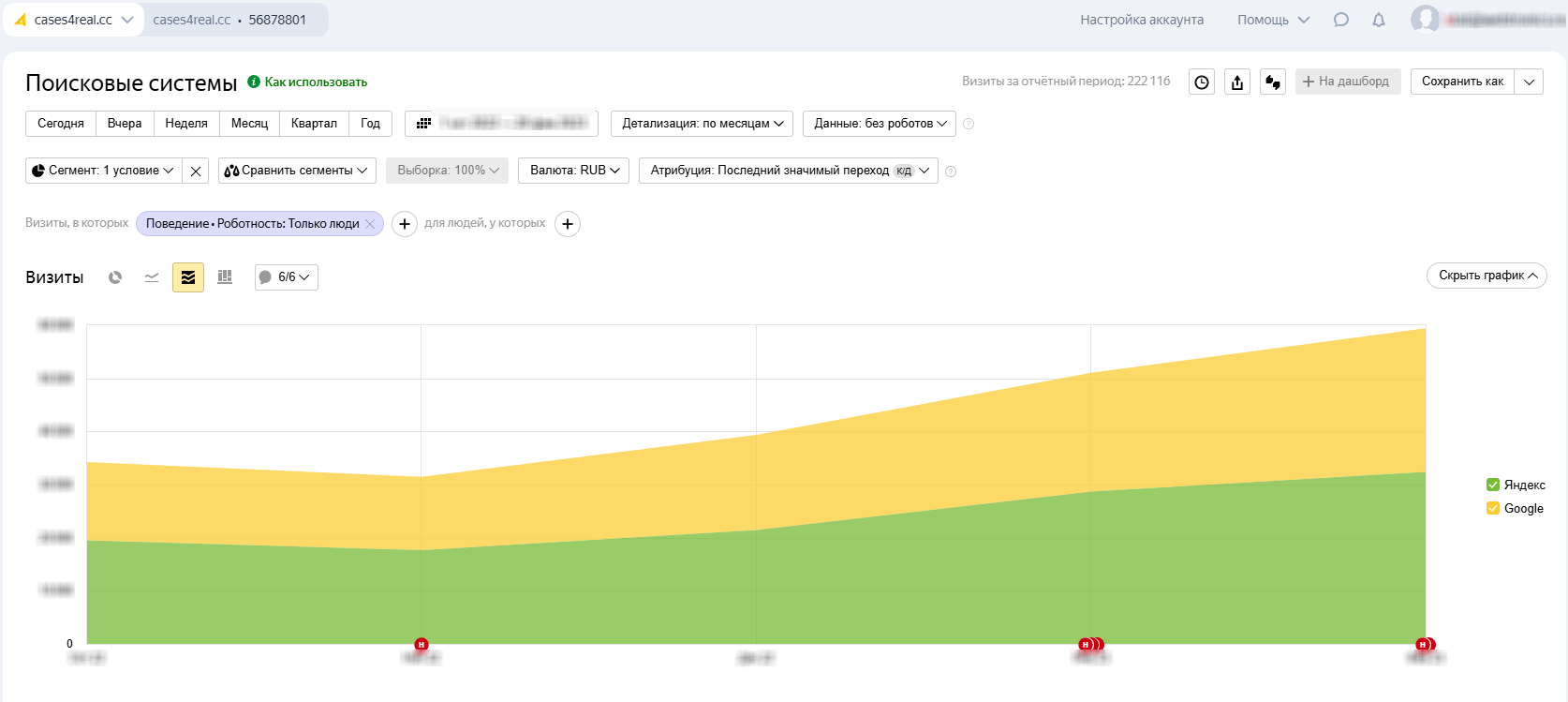Select the Неделя period tab
The image size is (1568, 702).
(186, 124)
